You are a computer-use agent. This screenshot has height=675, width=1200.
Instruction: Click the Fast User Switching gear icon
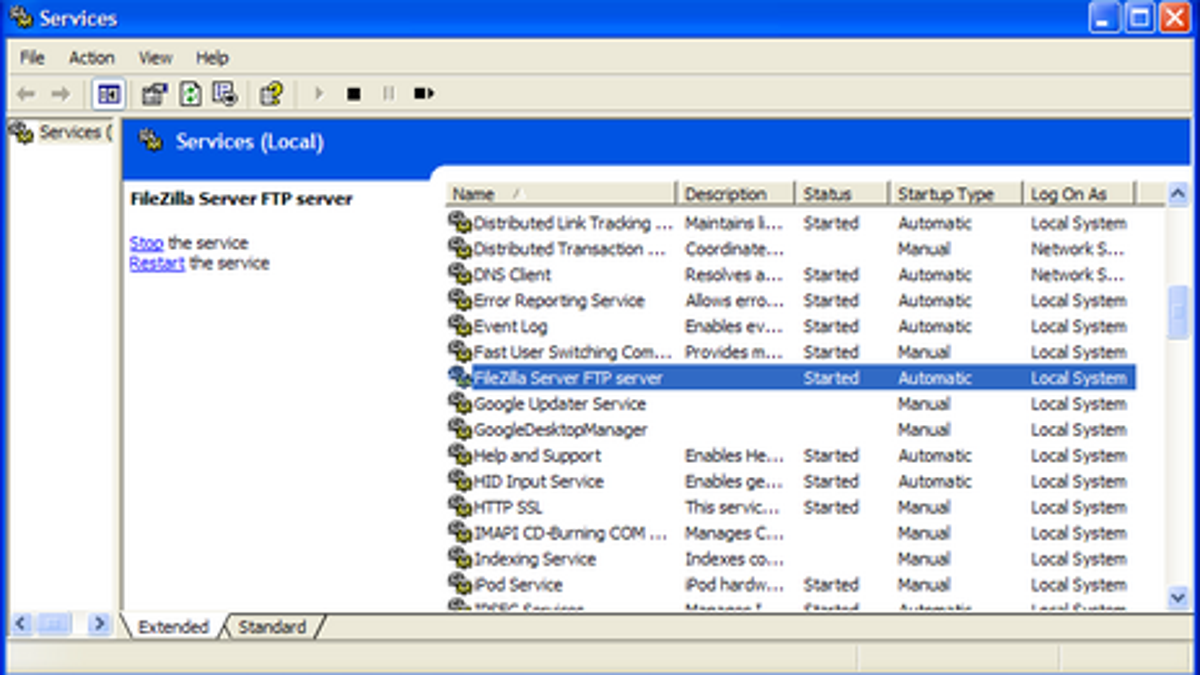coord(459,353)
